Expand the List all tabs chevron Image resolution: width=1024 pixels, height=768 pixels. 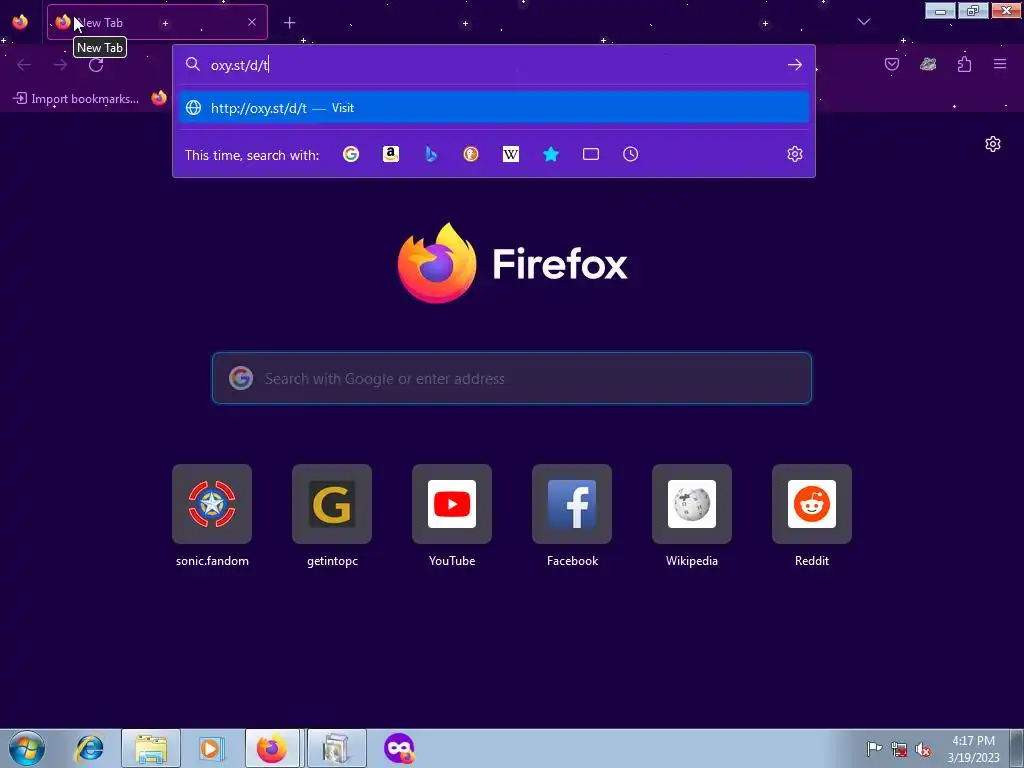pos(863,22)
